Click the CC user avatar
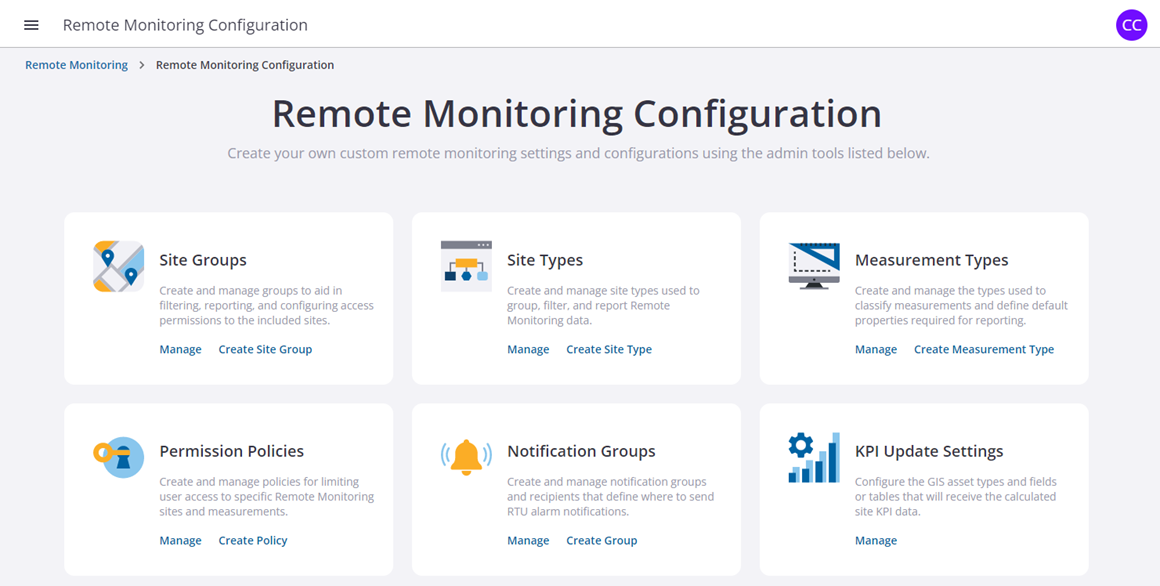Viewport: 1160px width, 586px height. pyautogui.click(x=1131, y=25)
